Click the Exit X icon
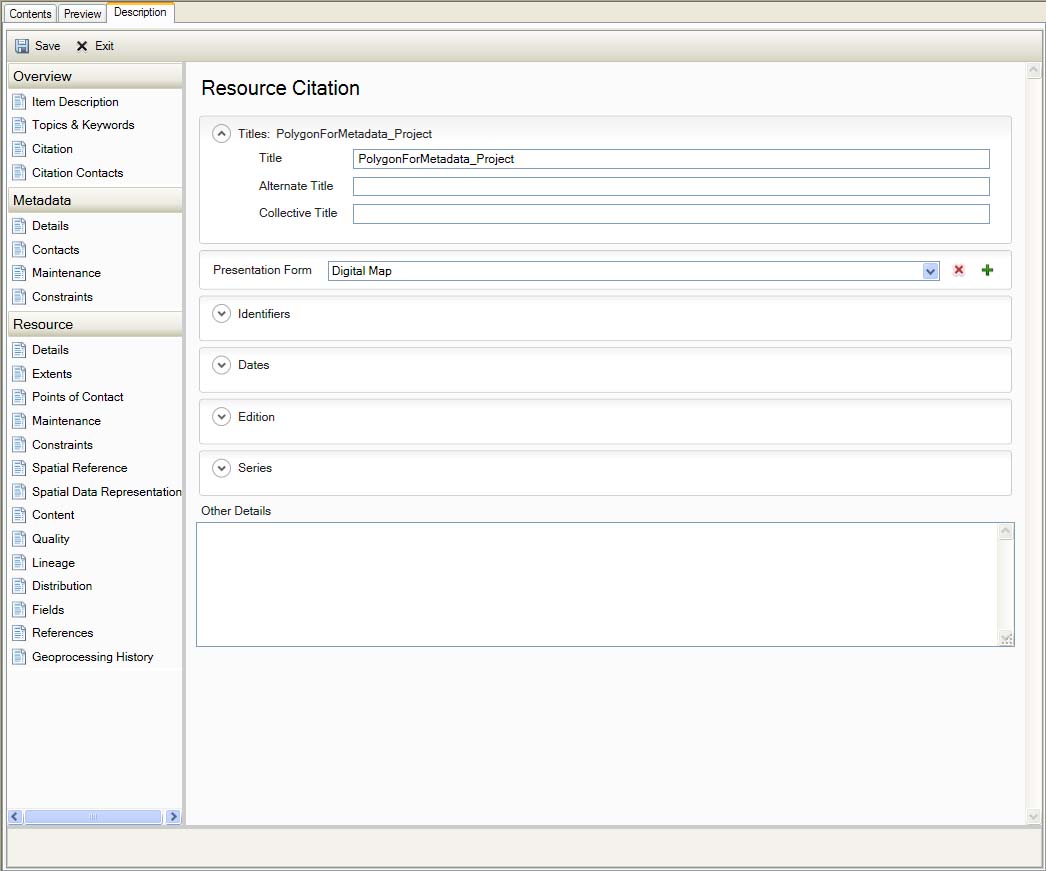This screenshot has width=1046, height=871. point(82,46)
